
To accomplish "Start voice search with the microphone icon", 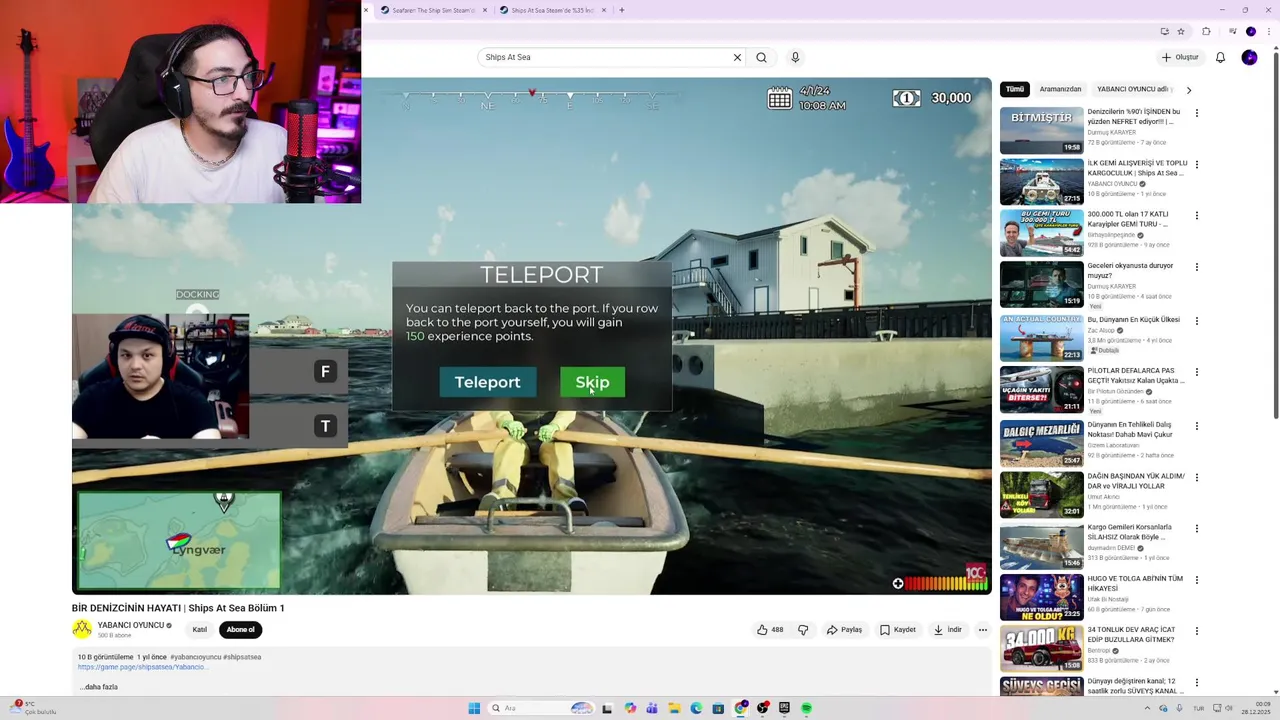I will 795,57.
